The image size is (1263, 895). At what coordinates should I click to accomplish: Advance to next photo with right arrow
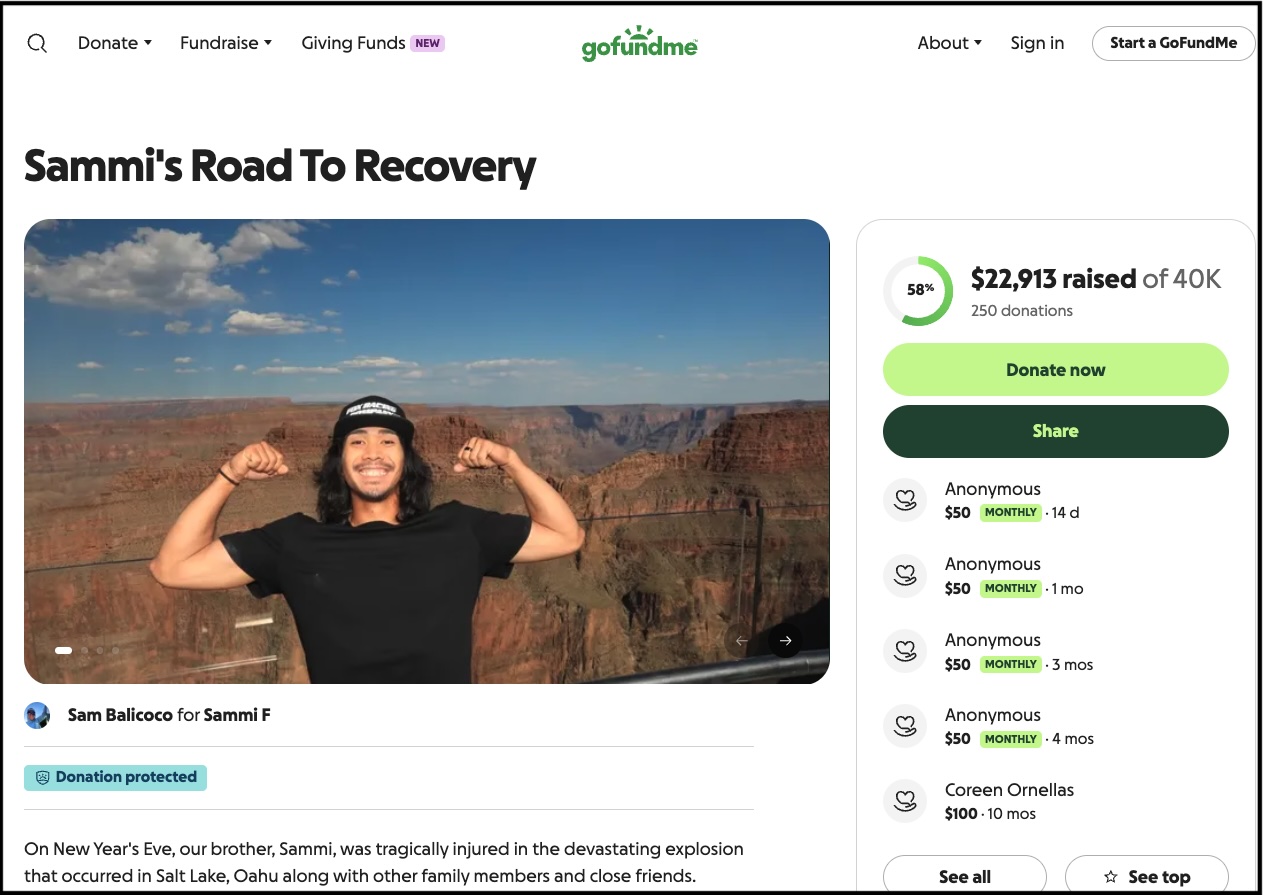(x=786, y=640)
